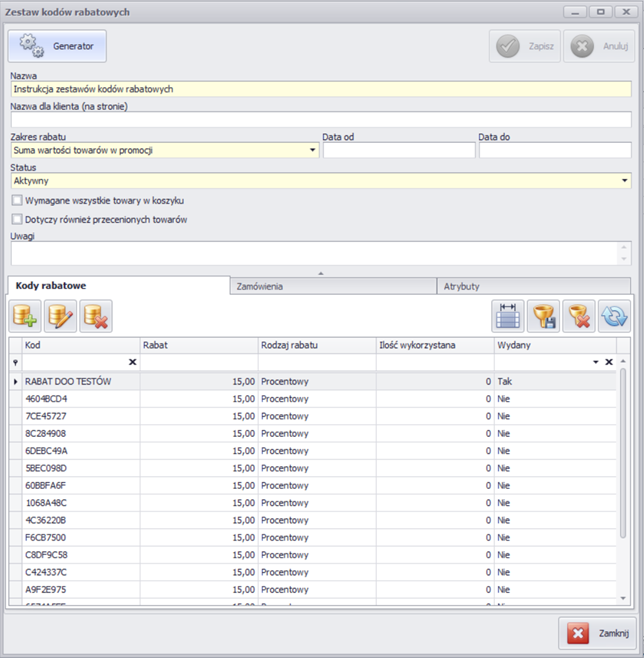Screen dimensions: 644x658
Task: Select the code 1068A48C
Action: pyautogui.click(x=46, y=503)
